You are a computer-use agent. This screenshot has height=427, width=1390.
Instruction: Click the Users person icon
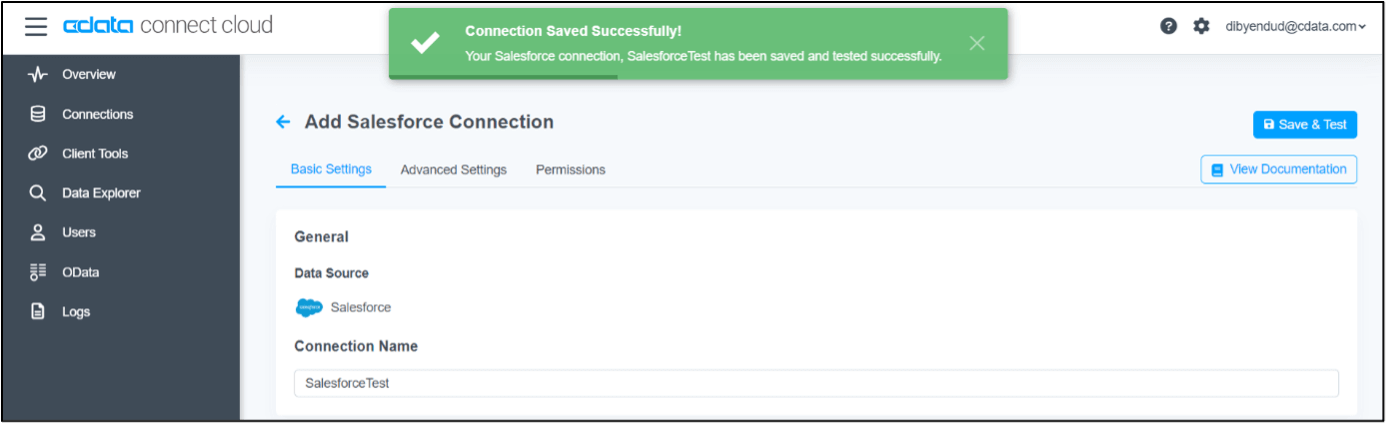[x=38, y=232]
